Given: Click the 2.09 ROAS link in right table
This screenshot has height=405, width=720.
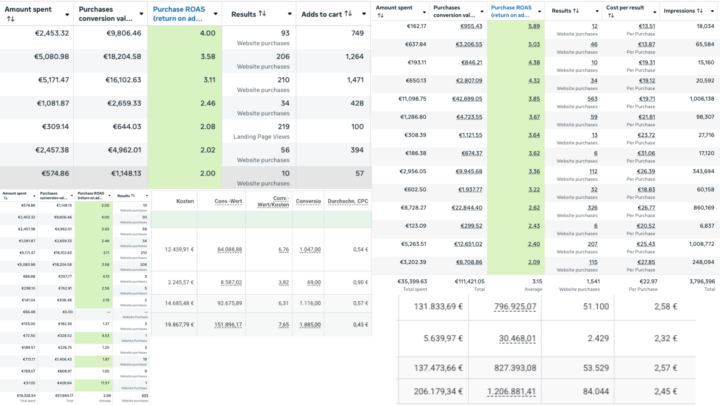Looking at the screenshot, I should [534, 262].
